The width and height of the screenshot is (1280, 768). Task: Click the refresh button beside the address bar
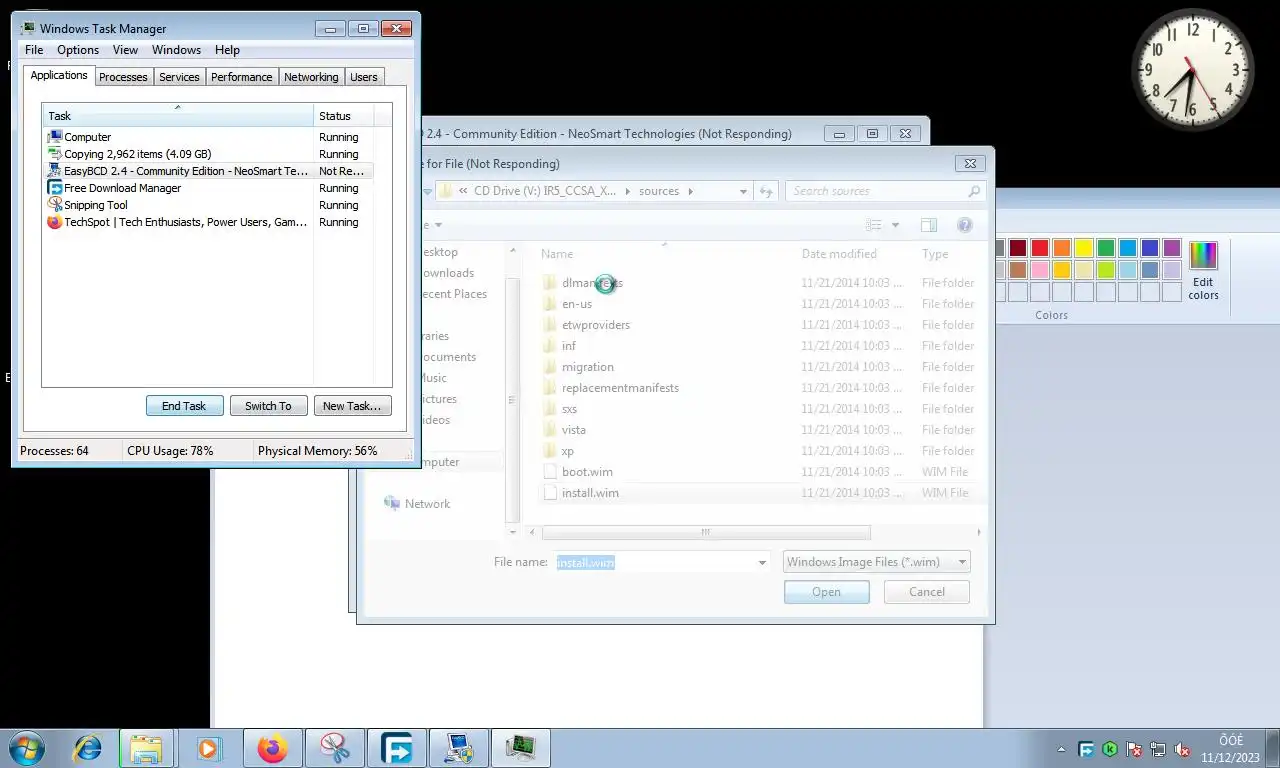pos(766,191)
